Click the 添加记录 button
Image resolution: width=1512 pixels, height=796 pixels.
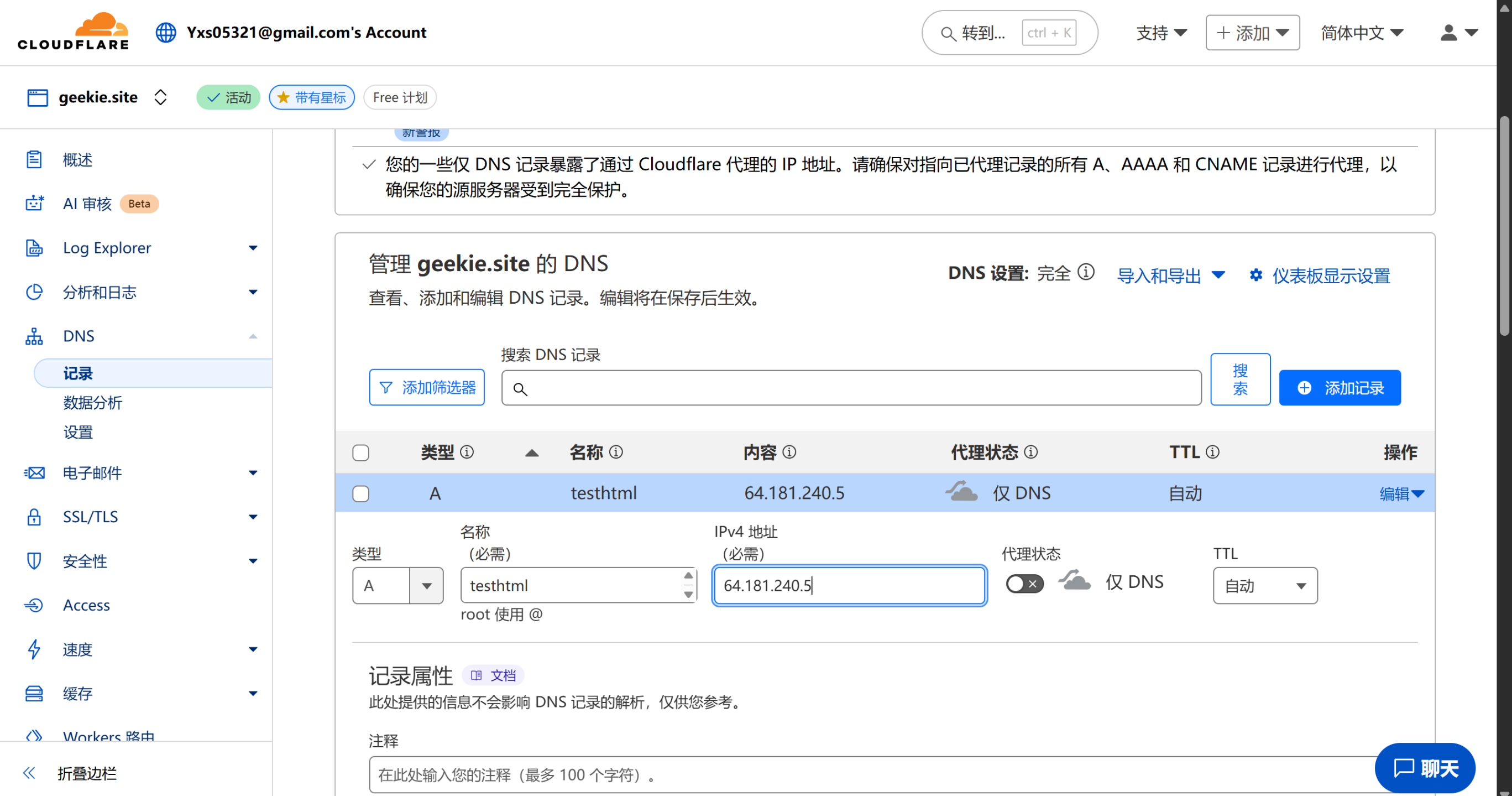tap(1339, 388)
